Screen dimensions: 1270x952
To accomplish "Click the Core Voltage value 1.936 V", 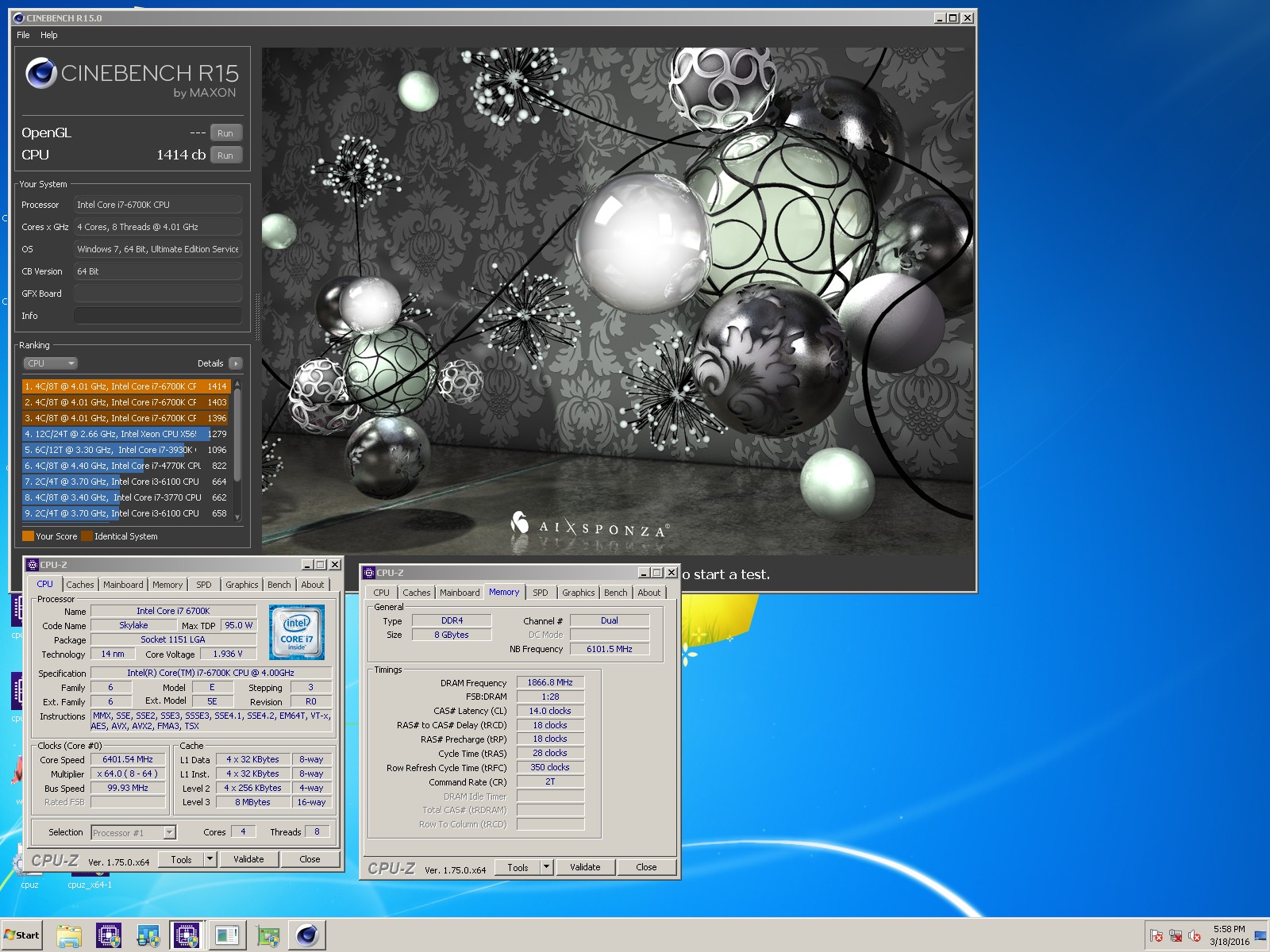I will pyautogui.click(x=228, y=654).
